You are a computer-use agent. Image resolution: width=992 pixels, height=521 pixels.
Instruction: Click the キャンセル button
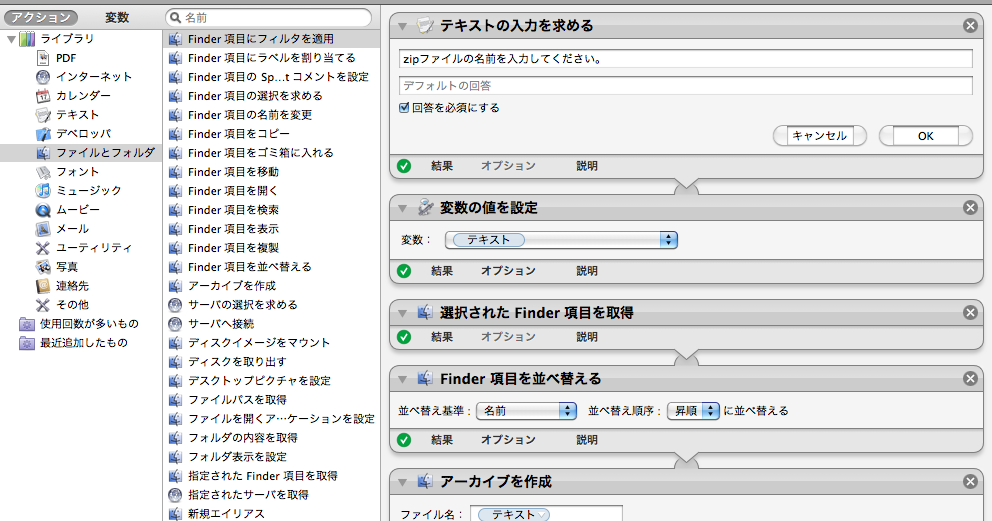pyautogui.click(x=819, y=136)
